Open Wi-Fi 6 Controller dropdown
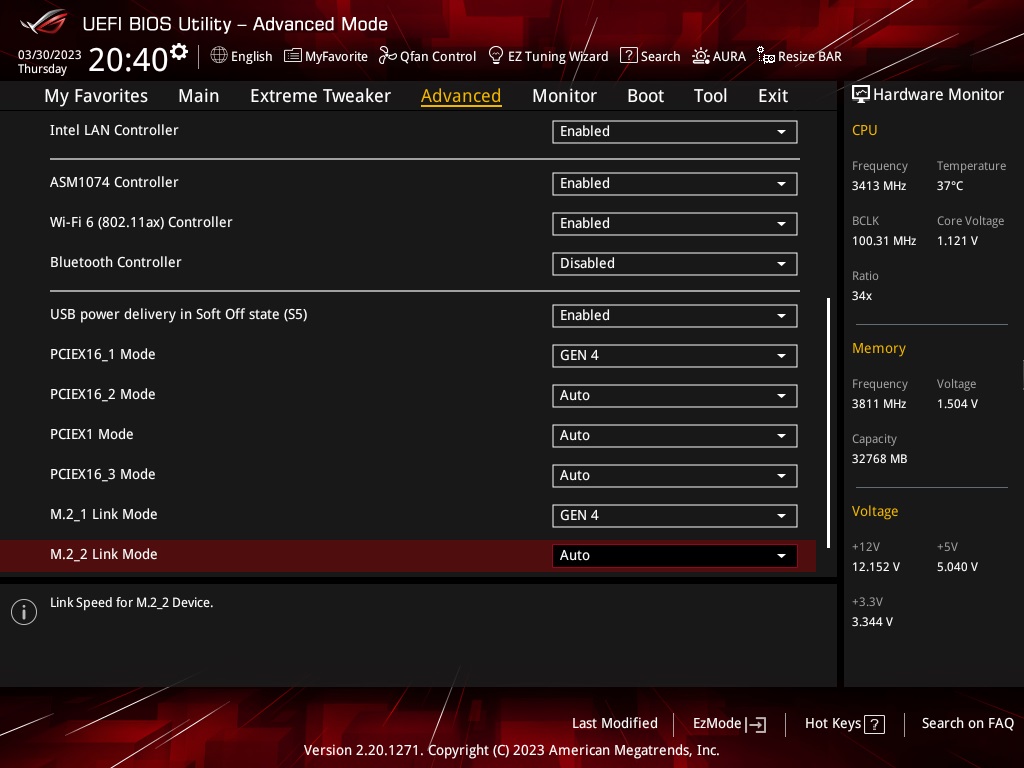Screen dimensions: 1024x768 point(675,223)
